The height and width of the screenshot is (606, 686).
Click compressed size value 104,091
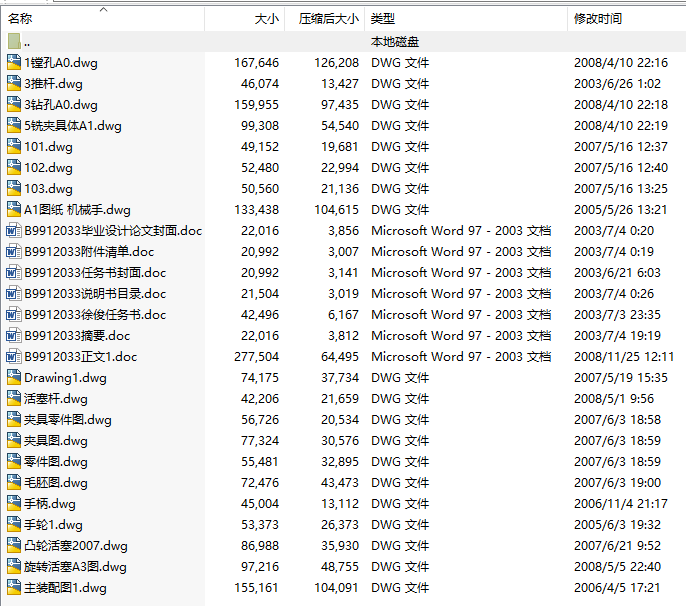click(336, 588)
